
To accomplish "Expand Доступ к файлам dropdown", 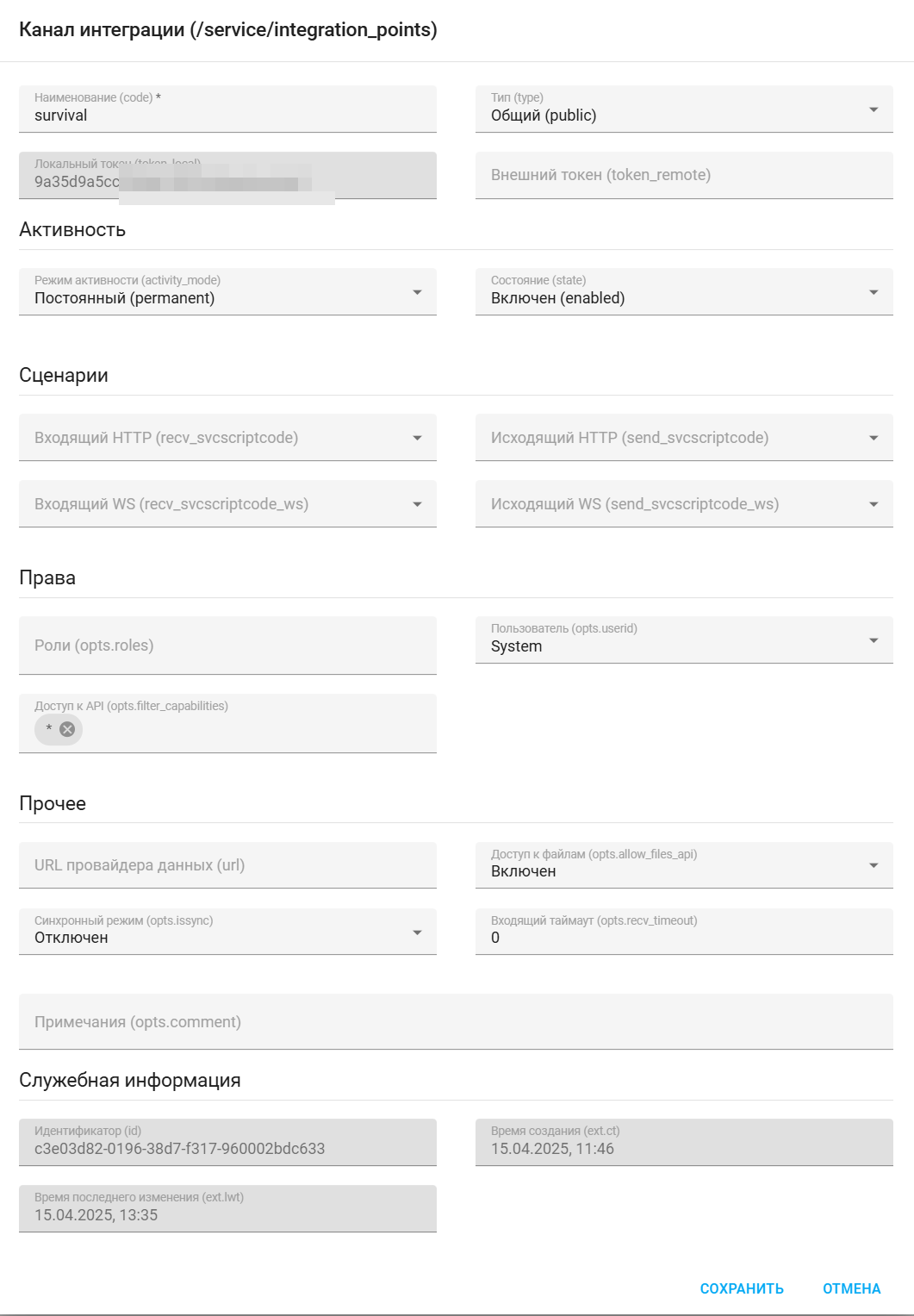I will (683, 865).
